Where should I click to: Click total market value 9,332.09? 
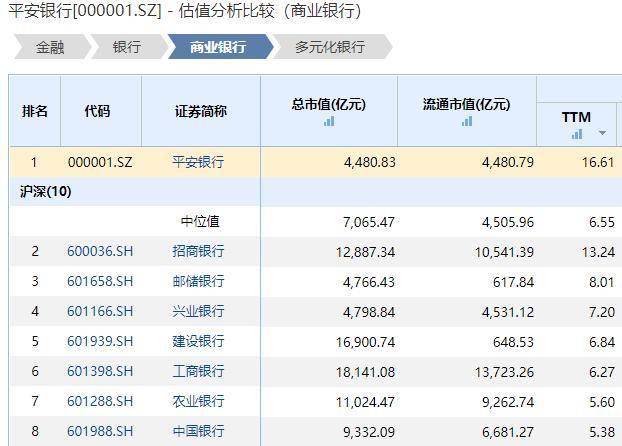pos(369,432)
